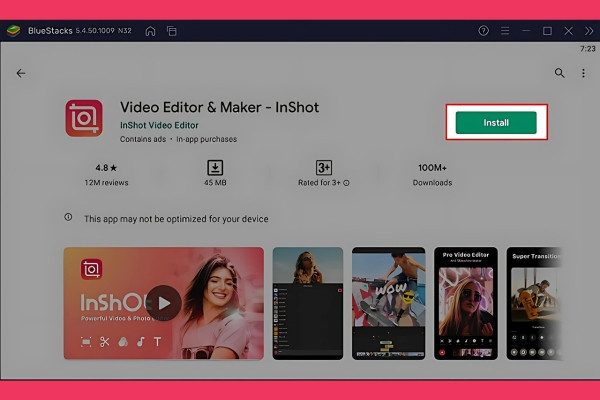The width and height of the screenshot is (600, 400).
Task: Open the BlueStacks hamburger menu
Action: (505, 31)
